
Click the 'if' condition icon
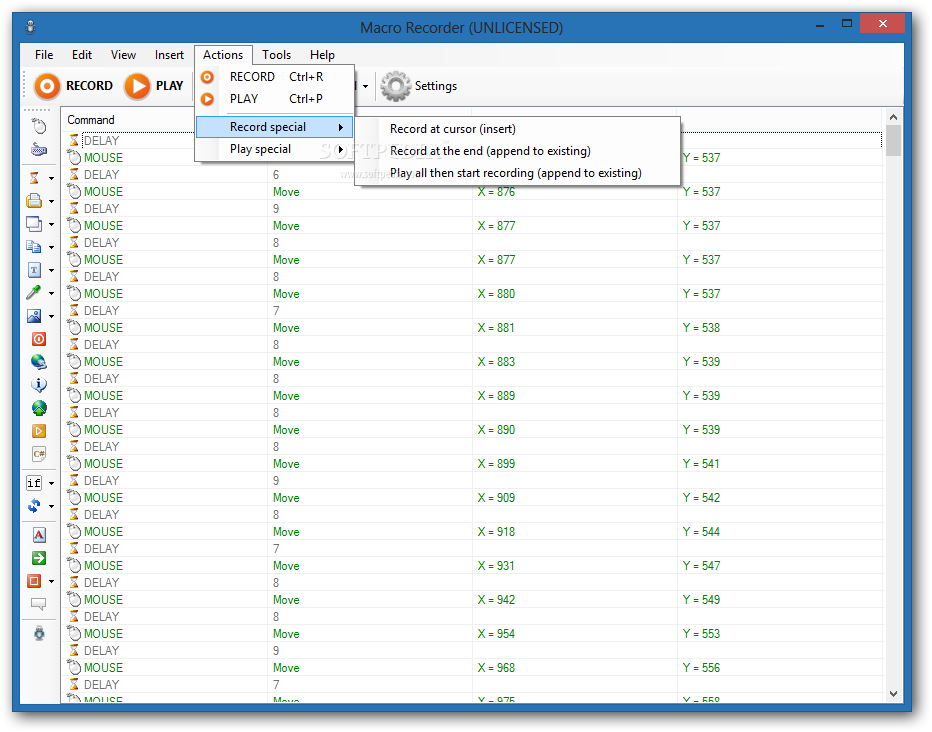click(34, 483)
